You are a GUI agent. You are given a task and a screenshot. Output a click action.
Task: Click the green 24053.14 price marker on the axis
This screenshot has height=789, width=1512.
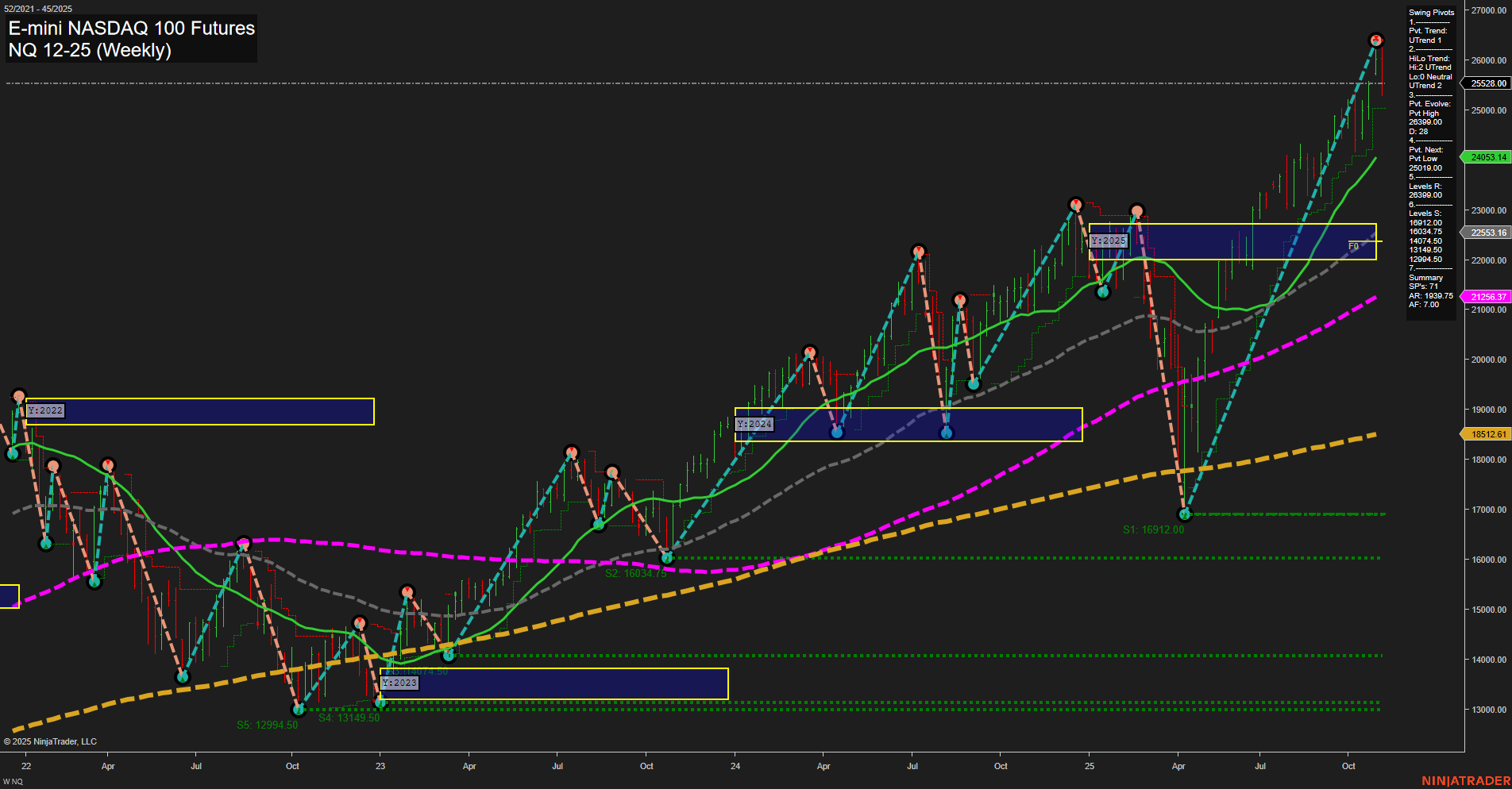click(1487, 158)
